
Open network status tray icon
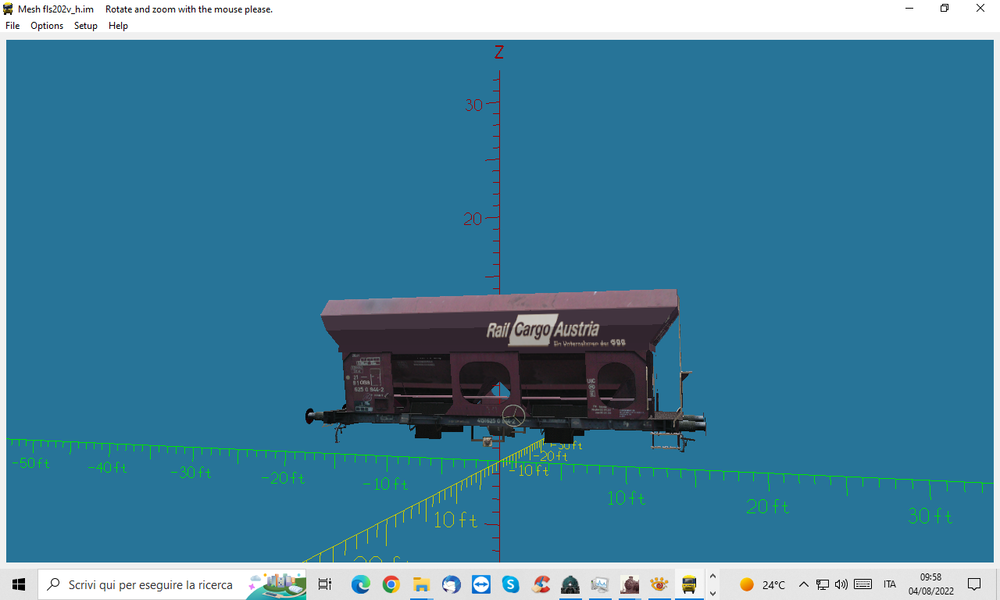pos(823,584)
